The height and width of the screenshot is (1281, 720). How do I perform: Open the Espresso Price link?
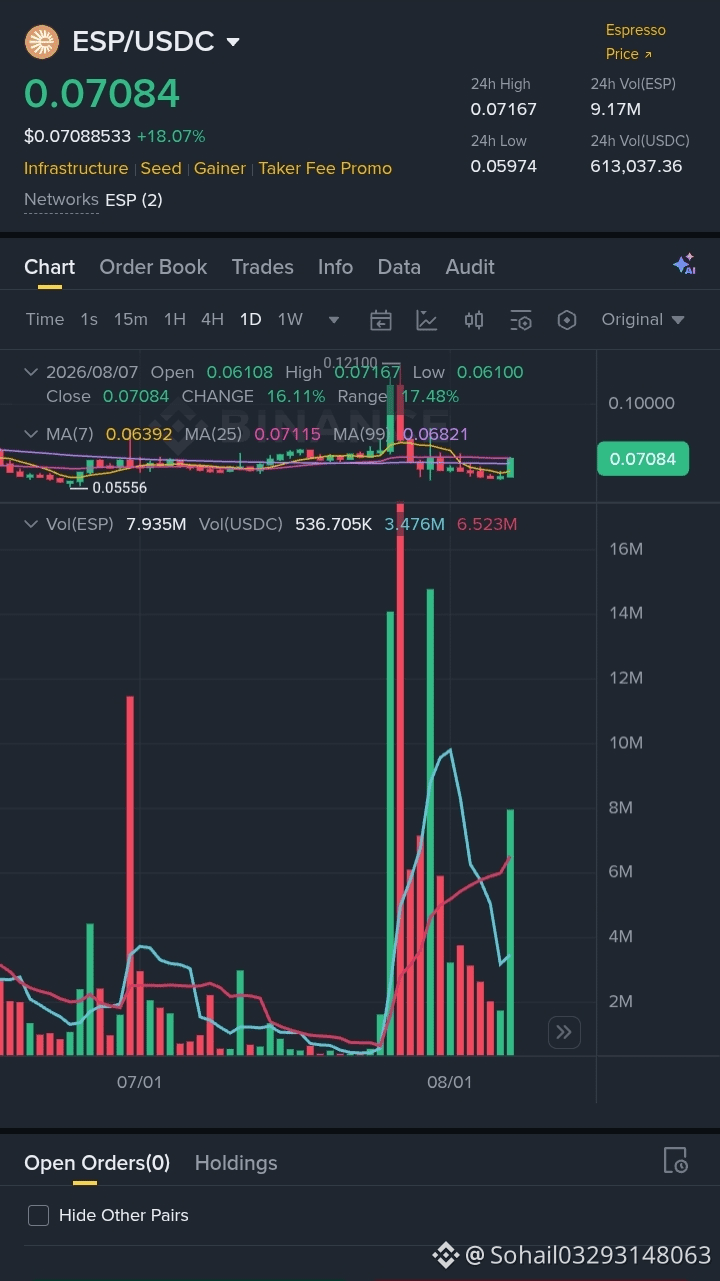635,42
